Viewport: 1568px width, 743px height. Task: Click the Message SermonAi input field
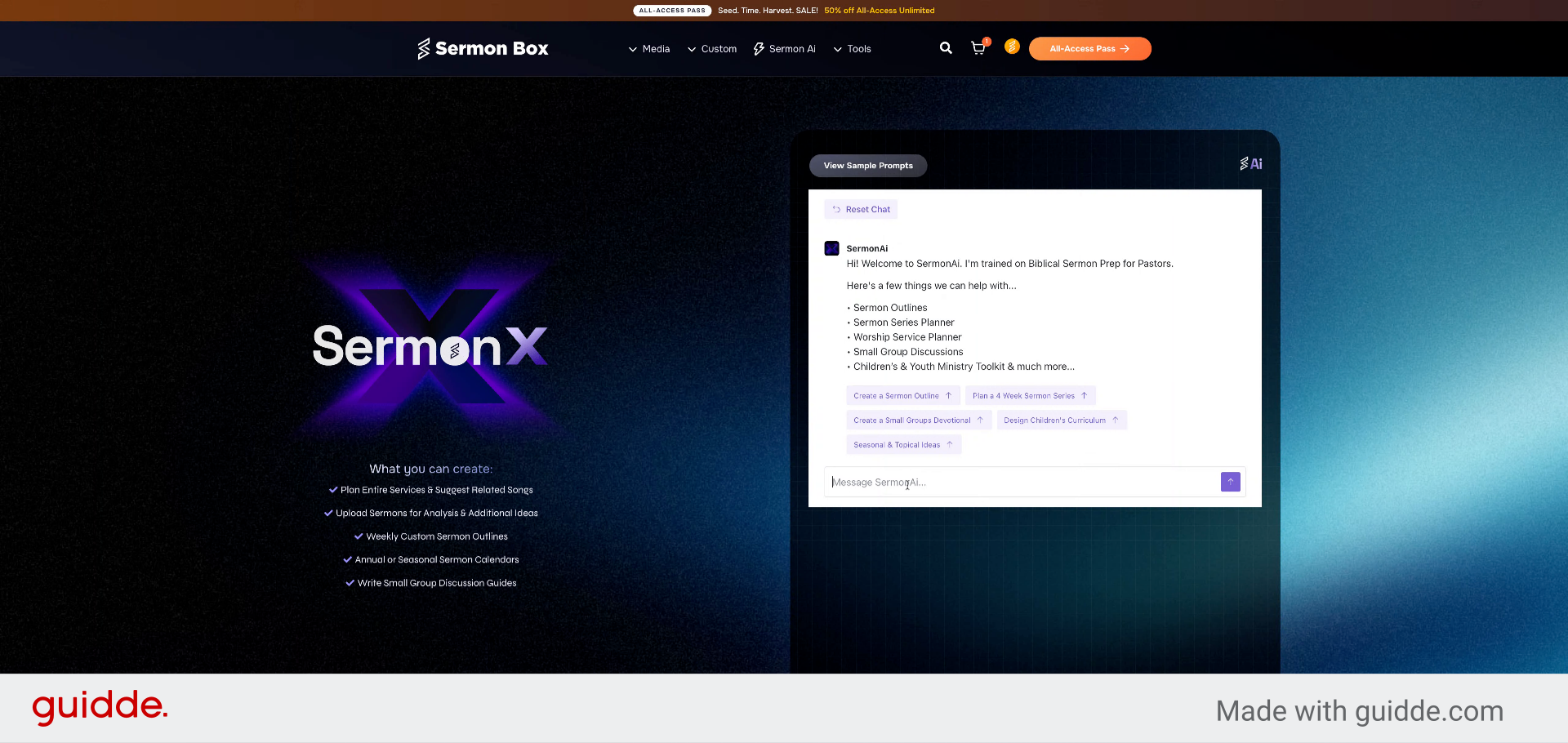point(1021,483)
